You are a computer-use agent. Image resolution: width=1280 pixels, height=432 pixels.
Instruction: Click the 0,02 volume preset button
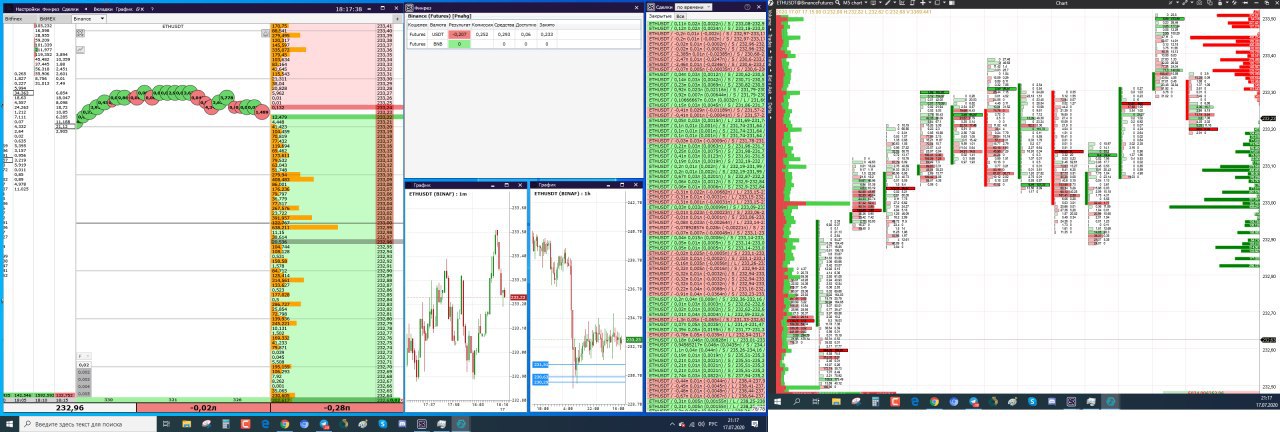(x=84, y=365)
